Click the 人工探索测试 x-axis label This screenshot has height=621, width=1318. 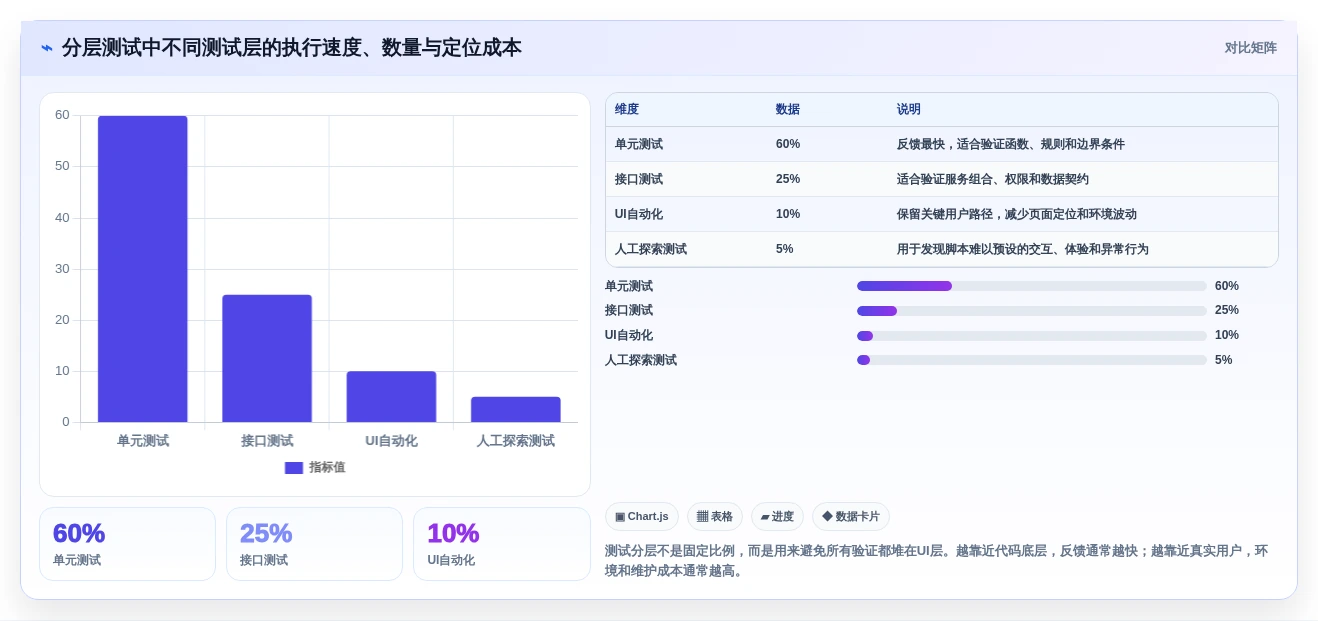pos(516,440)
